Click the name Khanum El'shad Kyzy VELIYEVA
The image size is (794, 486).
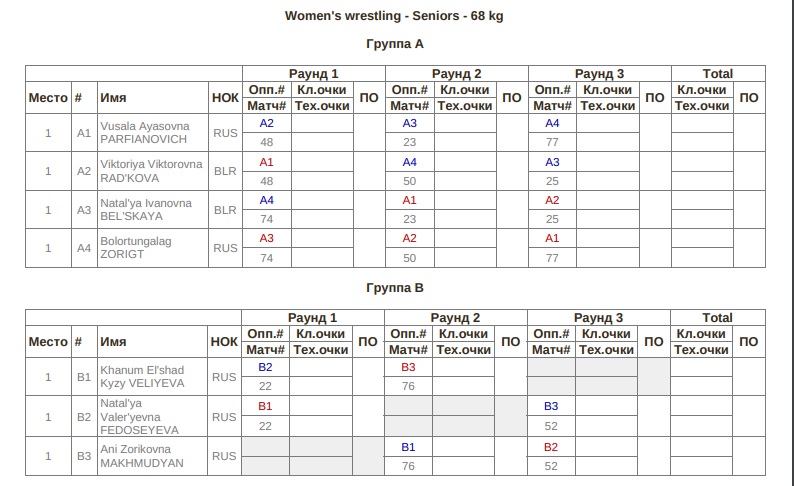[x=142, y=377]
